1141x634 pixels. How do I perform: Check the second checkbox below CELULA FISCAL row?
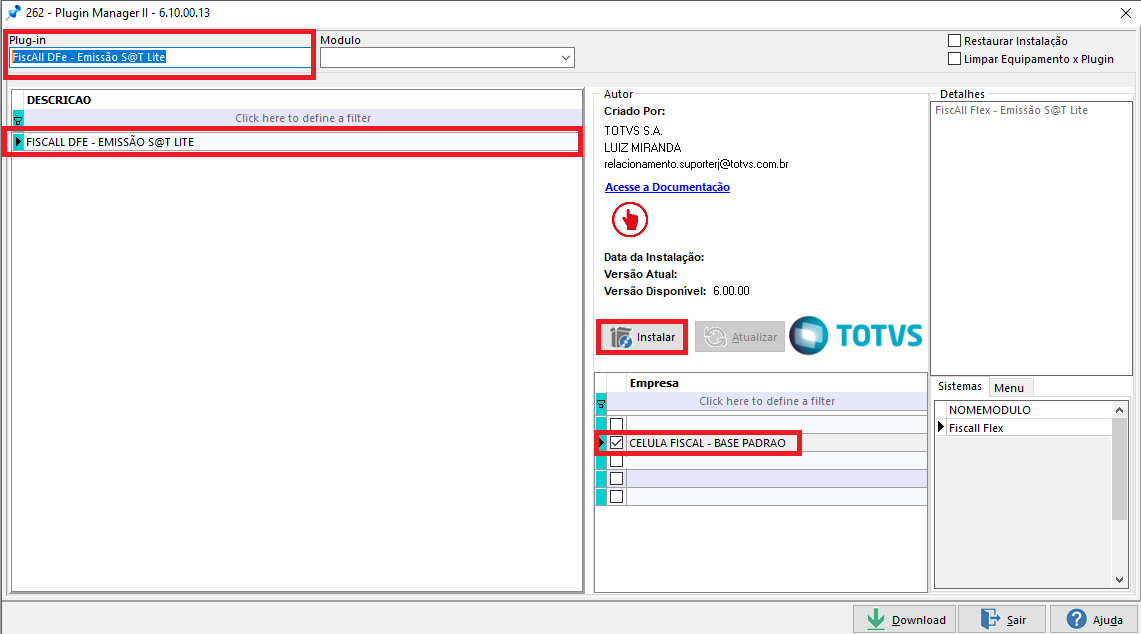(x=616, y=479)
